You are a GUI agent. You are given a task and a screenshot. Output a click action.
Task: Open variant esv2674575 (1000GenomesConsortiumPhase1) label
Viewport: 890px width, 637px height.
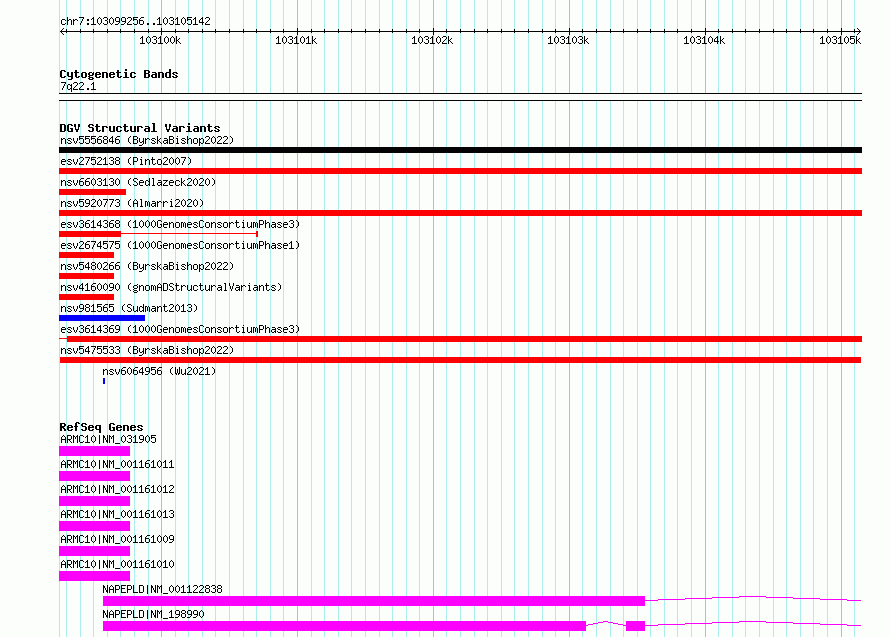pos(180,245)
